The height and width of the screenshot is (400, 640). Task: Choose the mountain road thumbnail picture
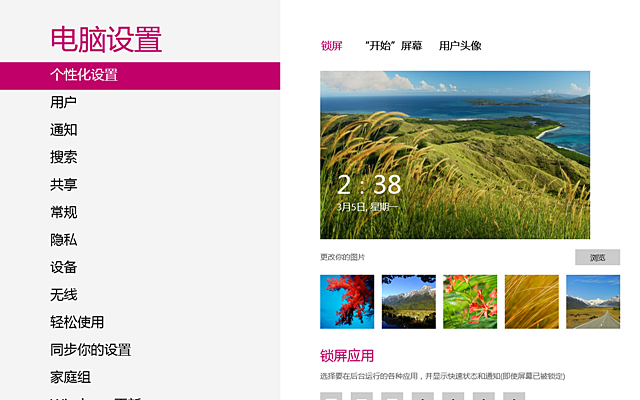[x=593, y=302]
